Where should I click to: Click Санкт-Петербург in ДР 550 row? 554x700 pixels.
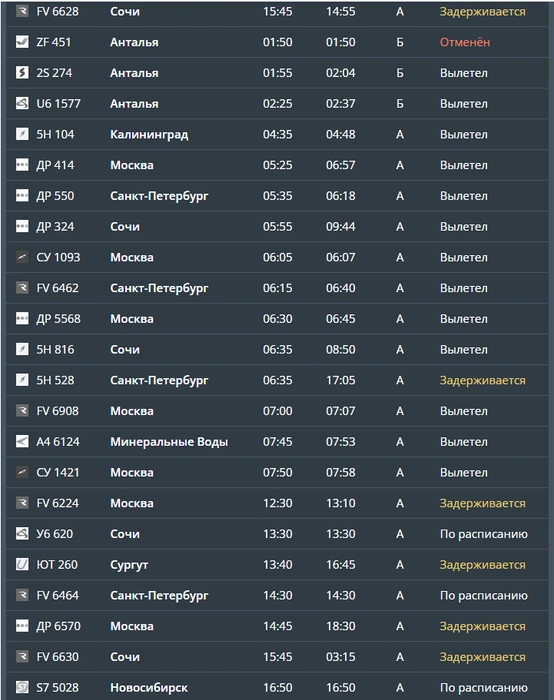pos(159,196)
